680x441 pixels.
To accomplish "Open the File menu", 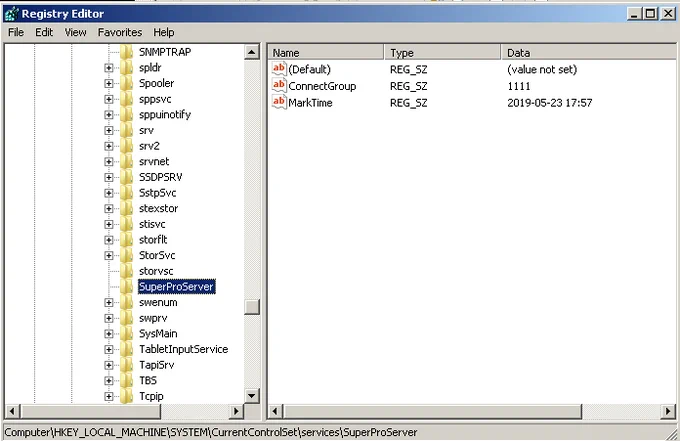I will (16, 32).
